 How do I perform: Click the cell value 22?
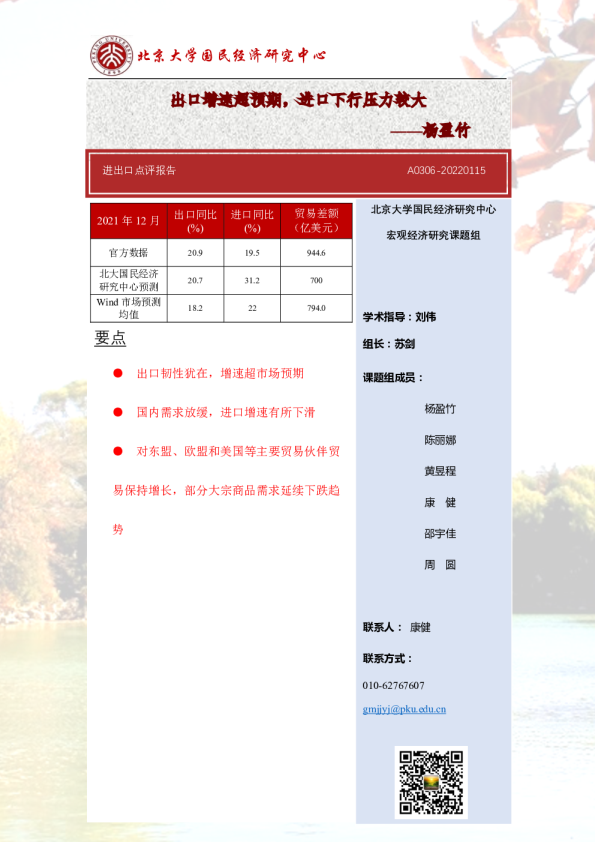[252, 308]
